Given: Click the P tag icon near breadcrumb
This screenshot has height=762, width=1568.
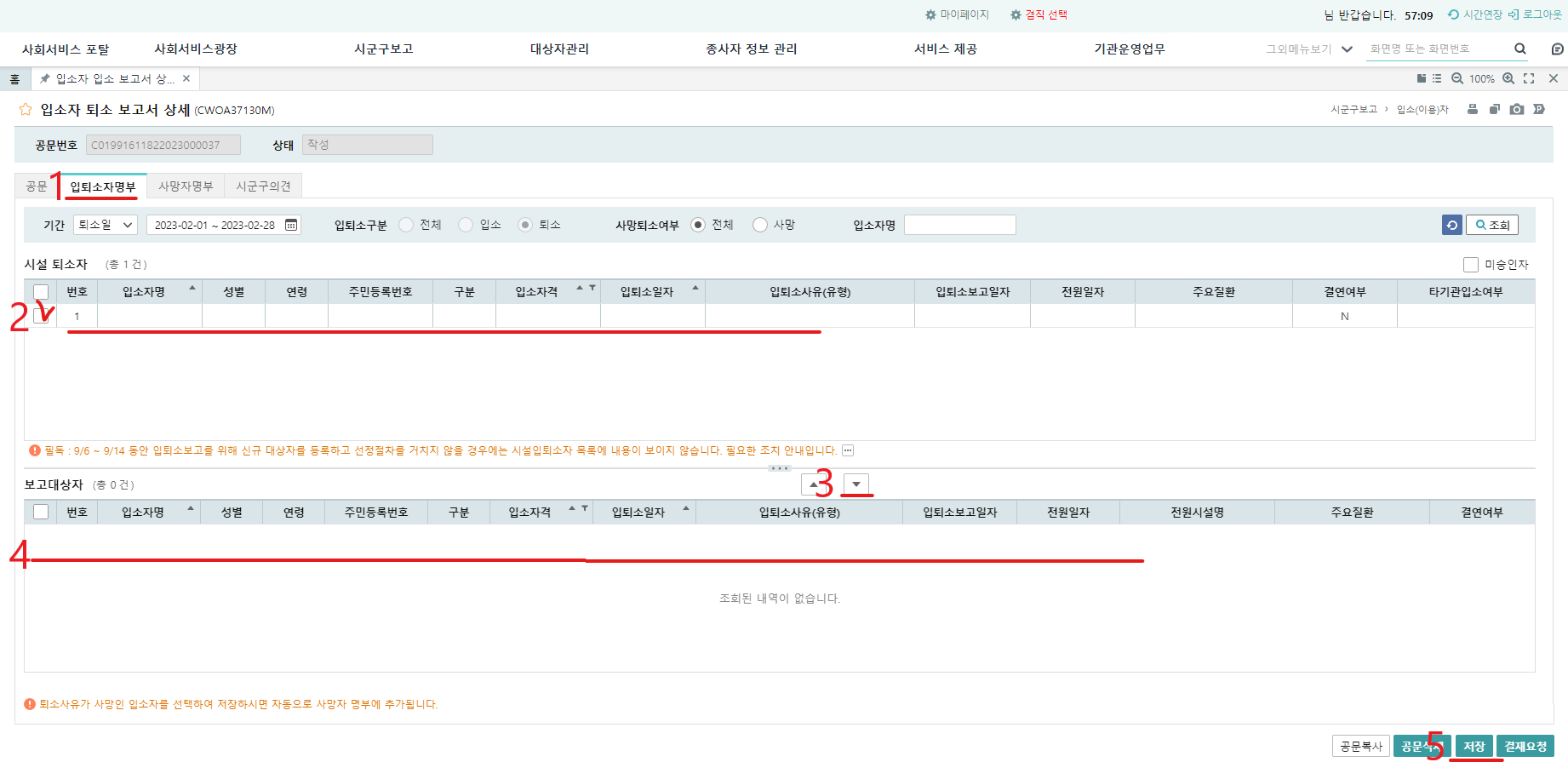Looking at the screenshot, I should pyautogui.click(x=1539, y=109).
